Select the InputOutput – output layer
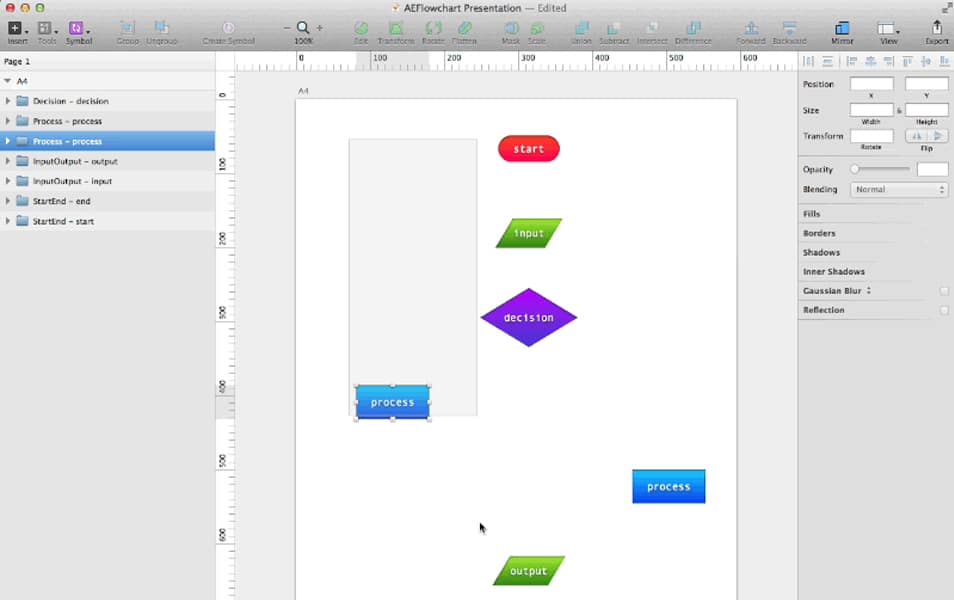Image resolution: width=954 pixels, height=600 pixels. pyautogui.click(x=75, y=161)
